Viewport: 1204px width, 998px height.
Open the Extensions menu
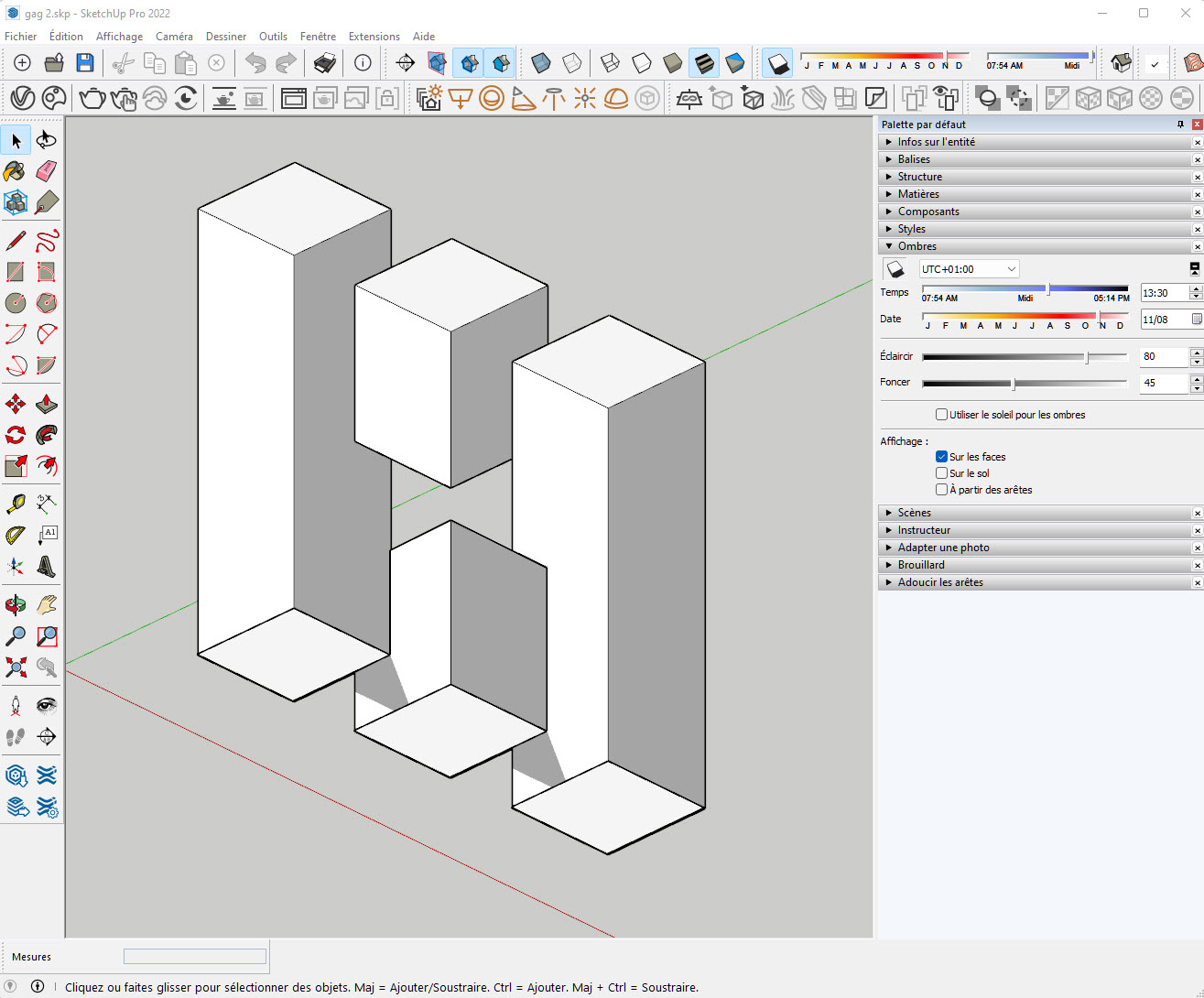pyautogui.click(x=374, y=37)
